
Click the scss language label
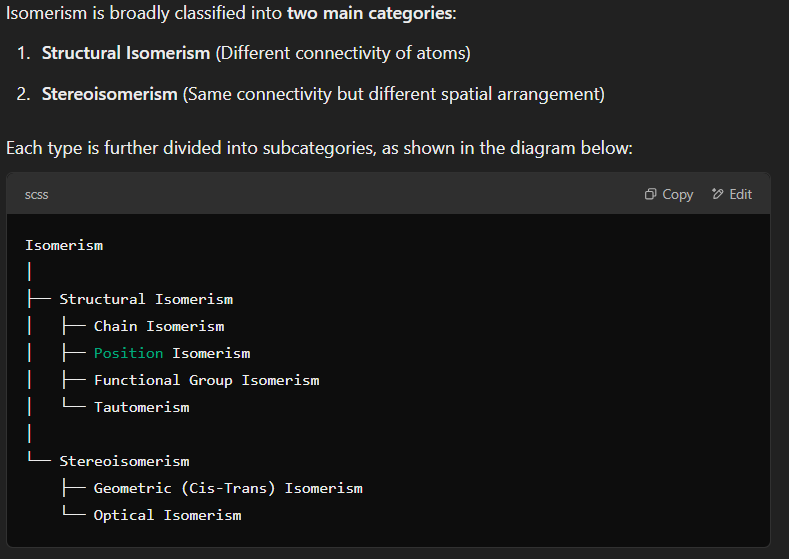36,195
